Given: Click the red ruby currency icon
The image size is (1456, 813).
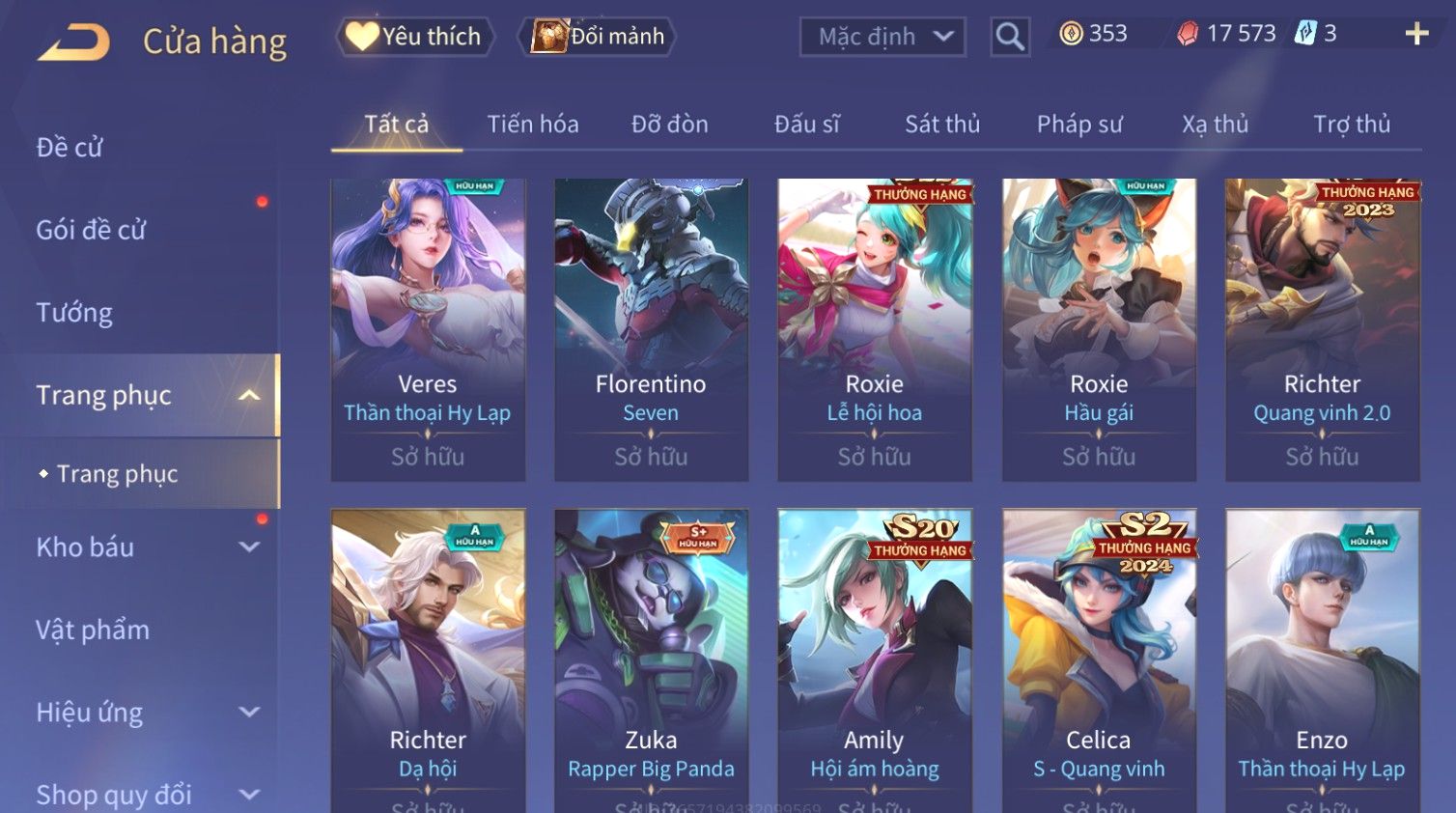Looking at the screenshot, I should click(1188, 34).
